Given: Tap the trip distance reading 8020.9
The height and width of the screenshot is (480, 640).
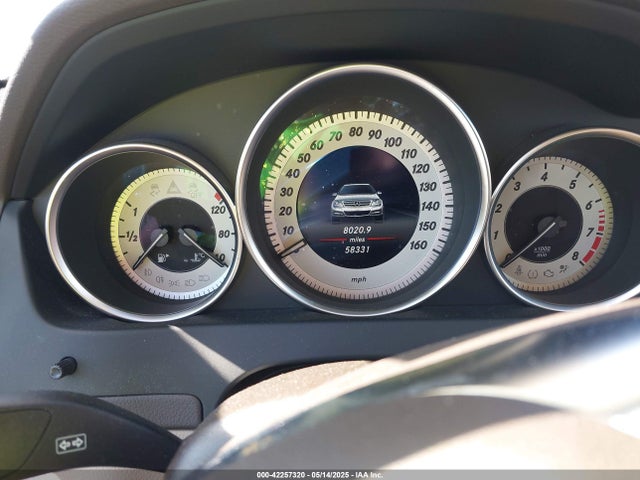Looking at the screenshot, I should 357,230.
